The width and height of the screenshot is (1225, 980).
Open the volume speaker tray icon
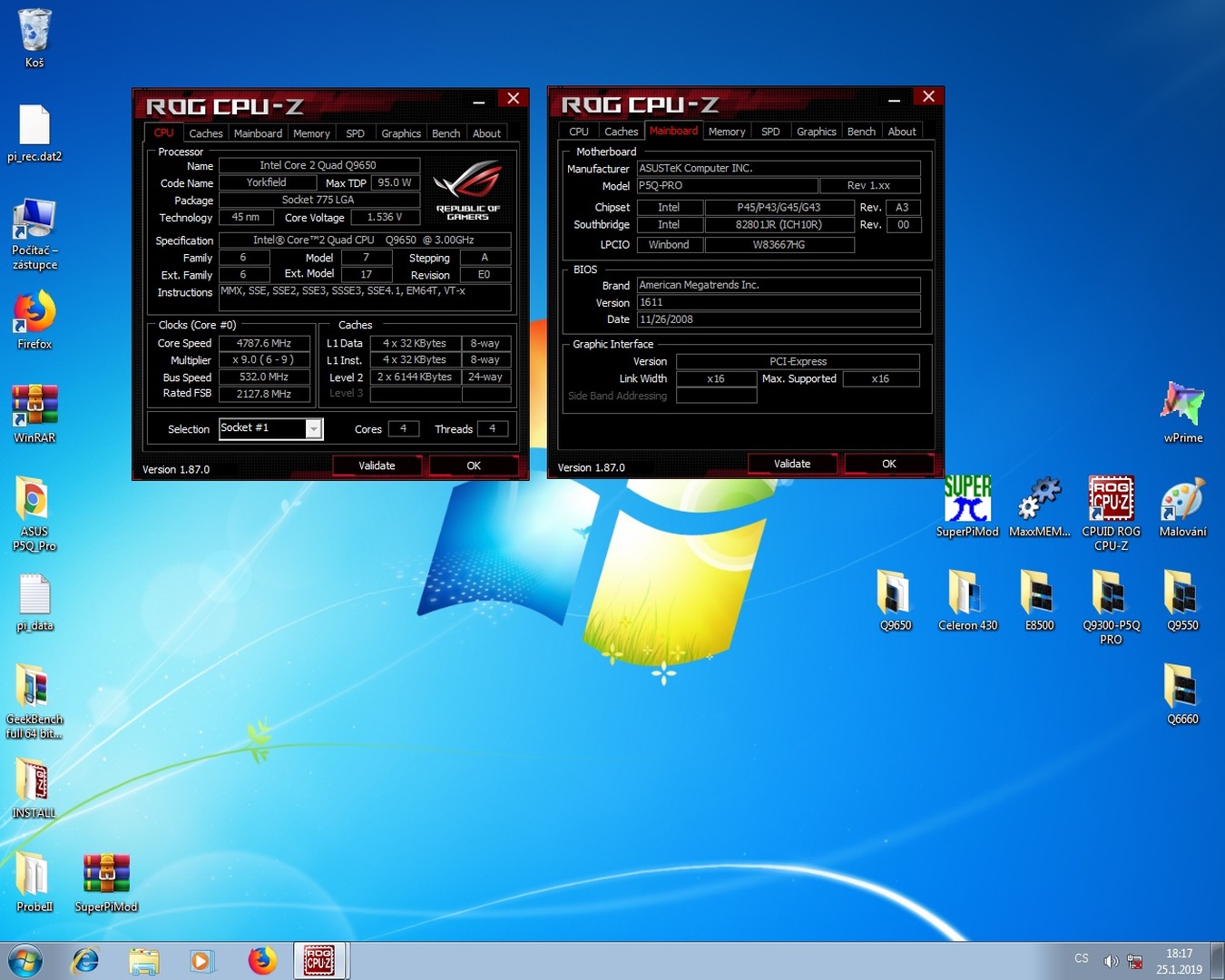[x=1111, y=961]
